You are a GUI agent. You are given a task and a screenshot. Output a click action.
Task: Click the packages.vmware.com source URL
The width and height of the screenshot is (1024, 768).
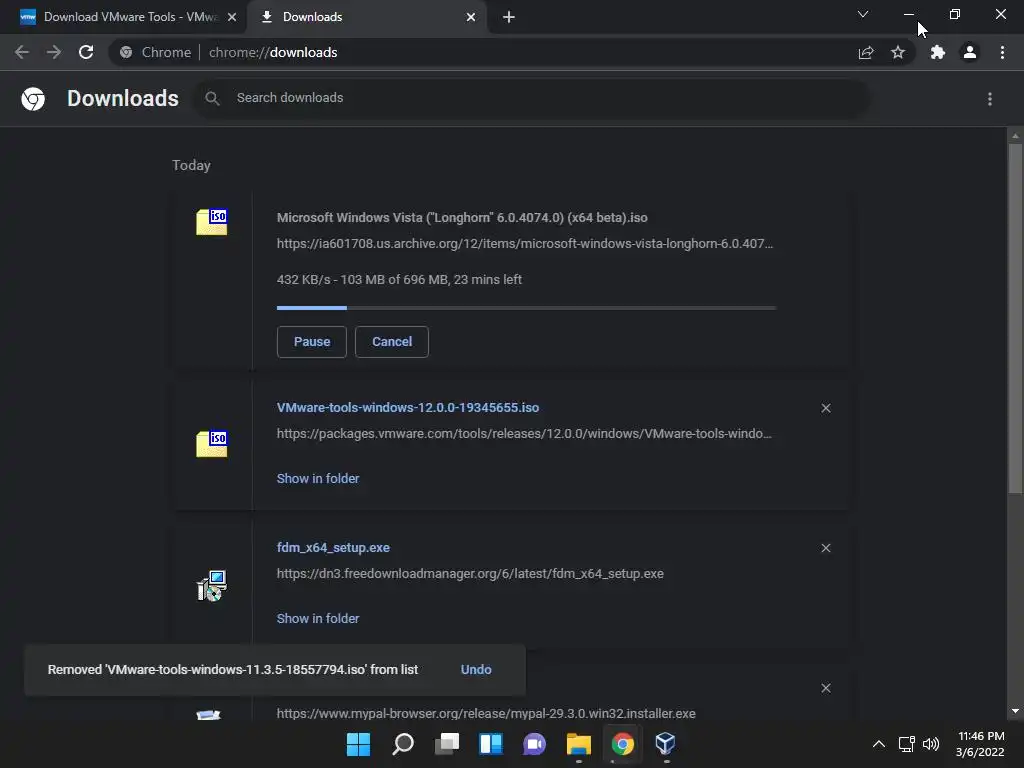point(524,434)
